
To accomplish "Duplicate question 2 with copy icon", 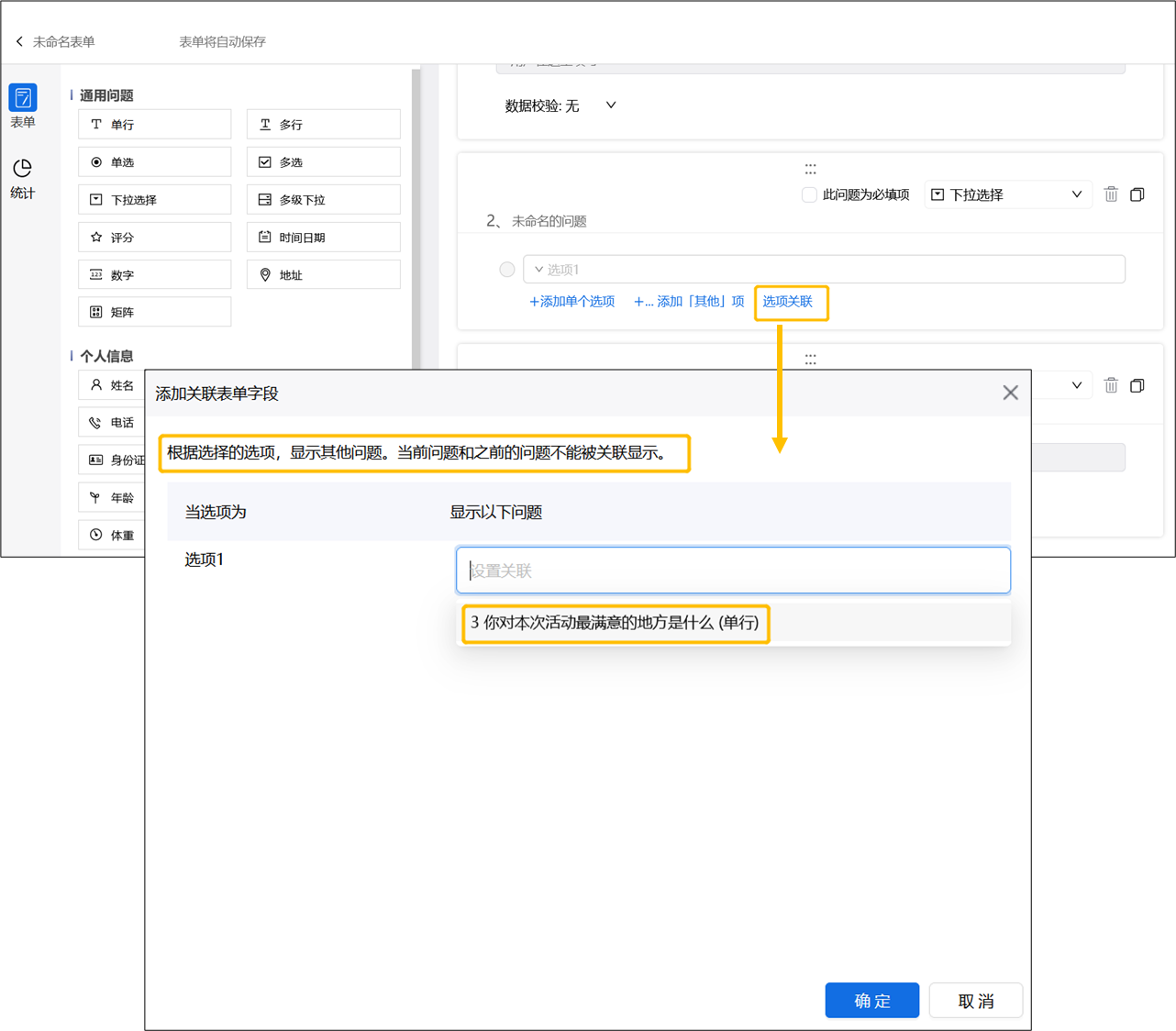I will 1137,194.
